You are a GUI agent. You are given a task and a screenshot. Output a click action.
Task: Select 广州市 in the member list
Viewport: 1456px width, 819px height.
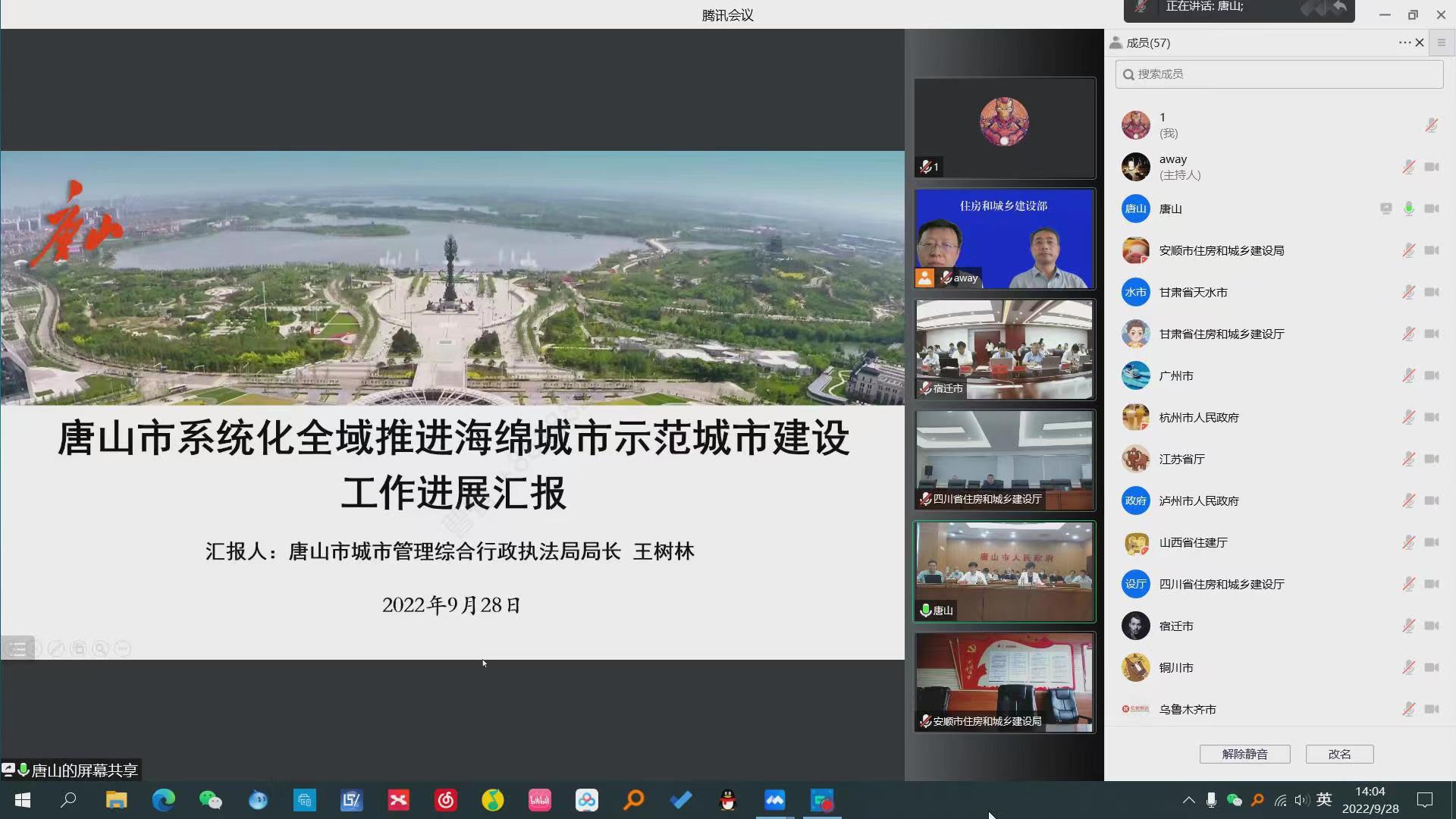[x=1279, y=375]
